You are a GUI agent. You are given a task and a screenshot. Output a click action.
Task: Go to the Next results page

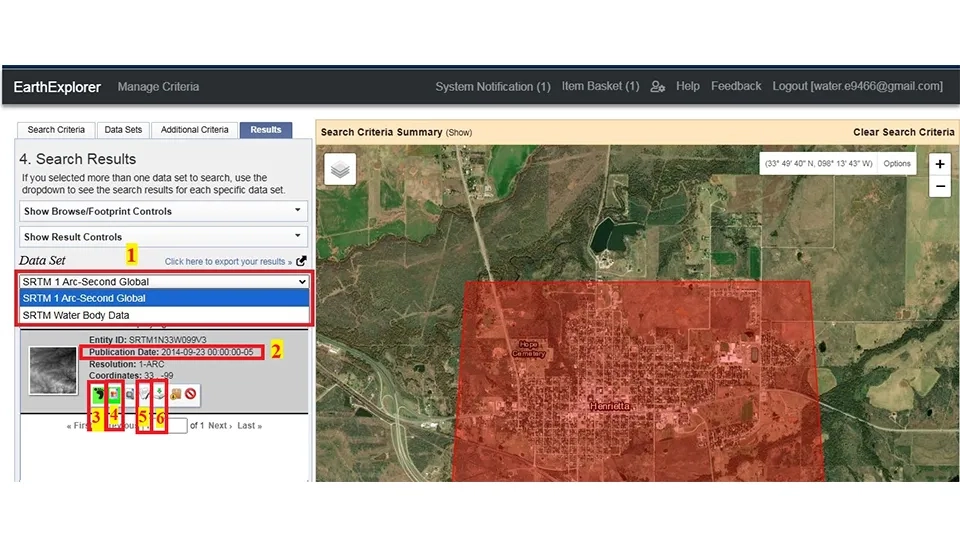click(x=220, y=426)
